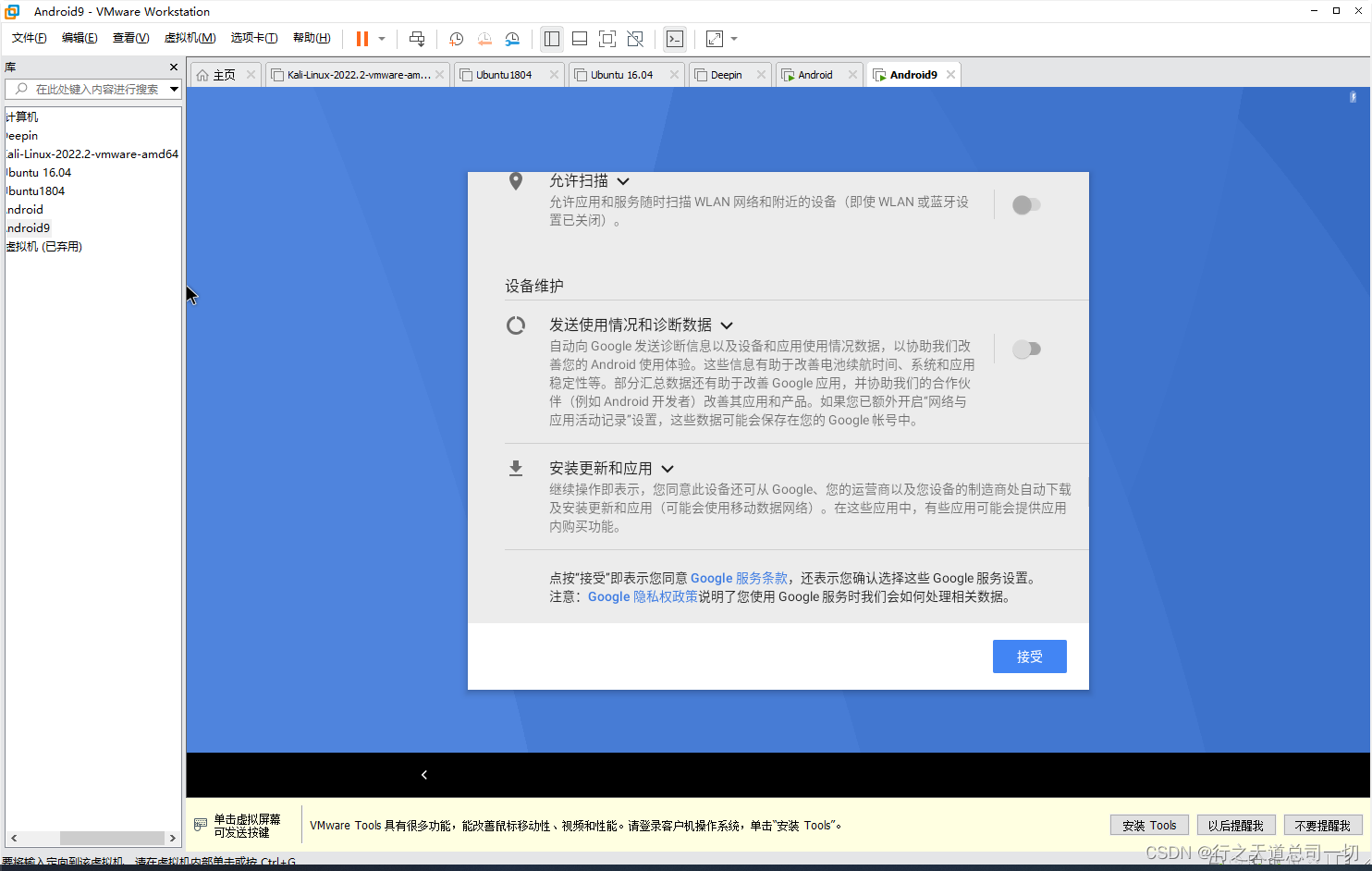This screenshot has height=871, width=1372.
Task: Open the library search dropdown arrow
Action: [174, 89]
